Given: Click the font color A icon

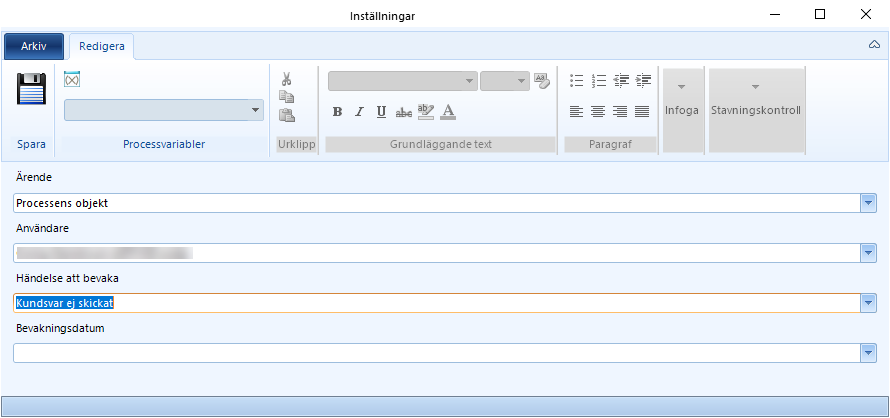Looking at the screenshot, I should [x=448, y=112].
